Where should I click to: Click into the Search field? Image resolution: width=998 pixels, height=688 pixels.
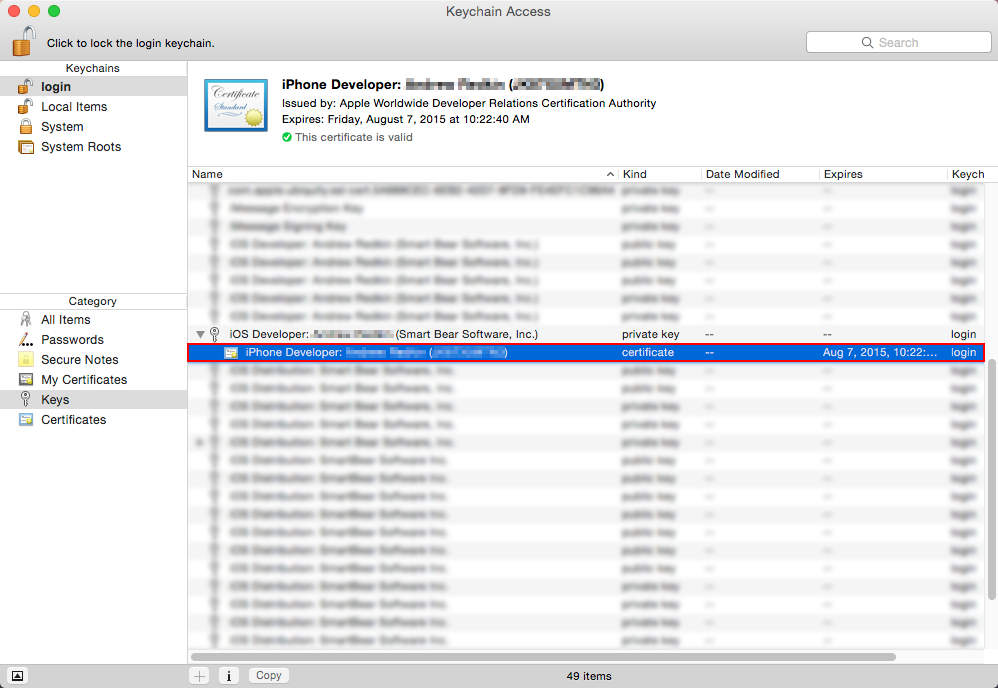(898, 43)
